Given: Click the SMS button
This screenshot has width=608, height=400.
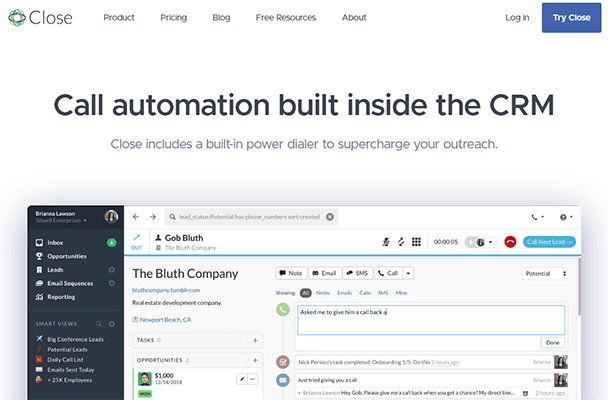Looking at the screenshot, I should coord(358,273).
